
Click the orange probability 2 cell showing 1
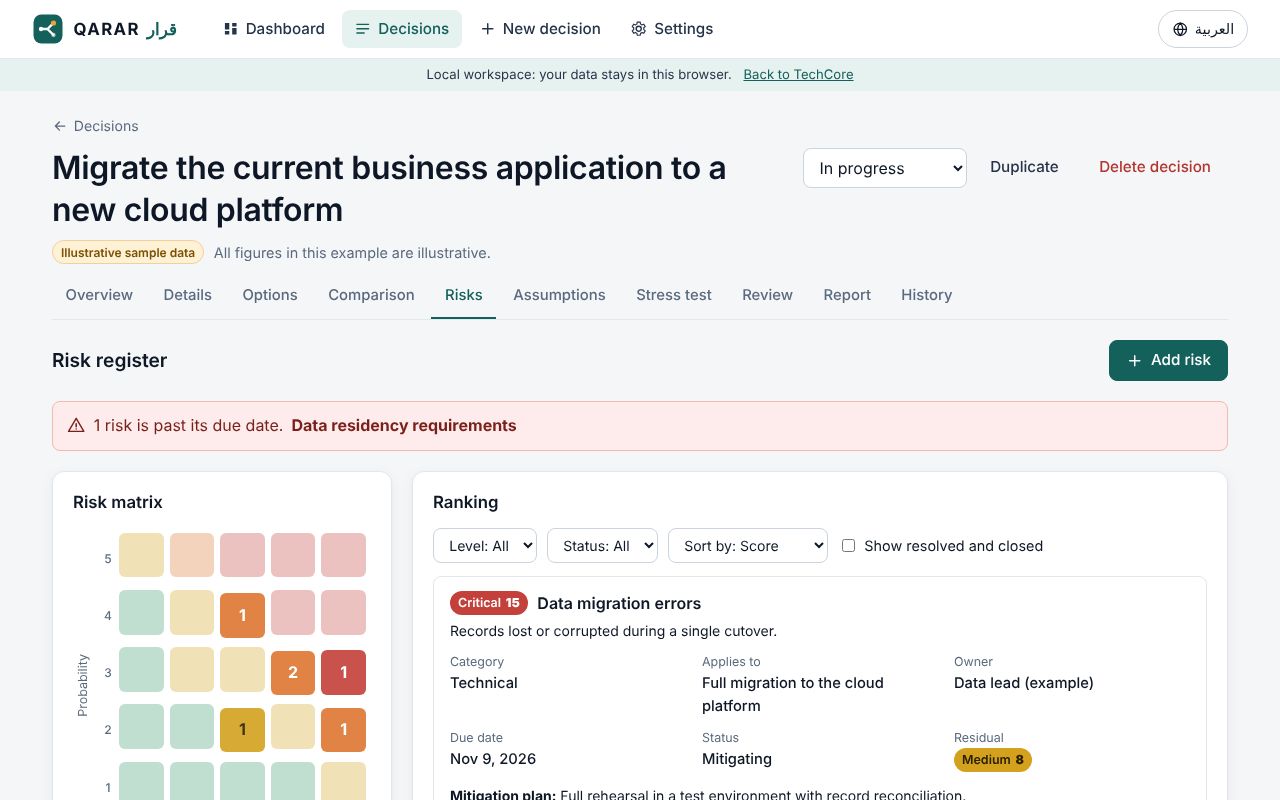343,729
